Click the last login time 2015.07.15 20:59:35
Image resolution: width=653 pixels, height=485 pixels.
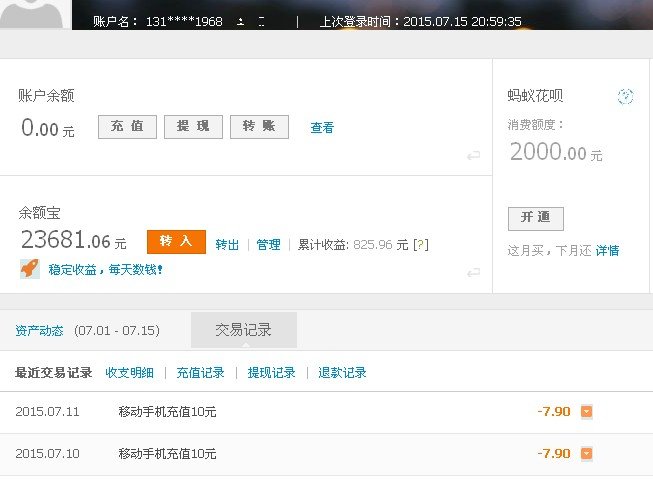(462, 22)
